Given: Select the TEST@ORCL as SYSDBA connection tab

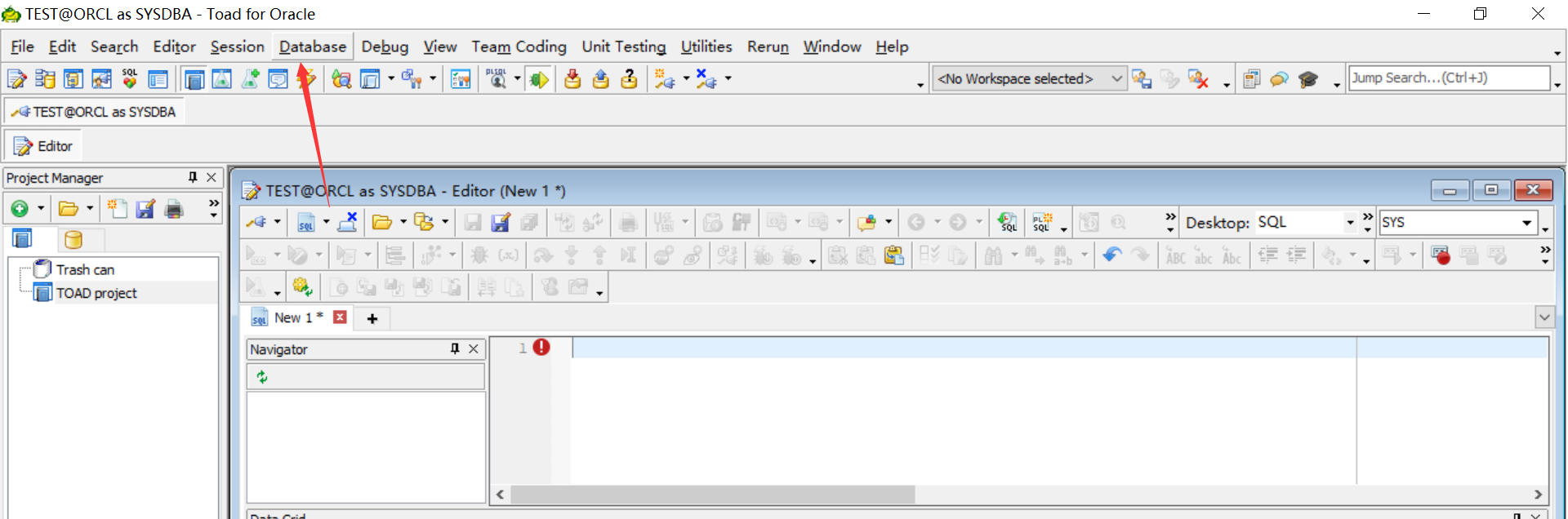Looking at the screenshot, I should [95, 112].
